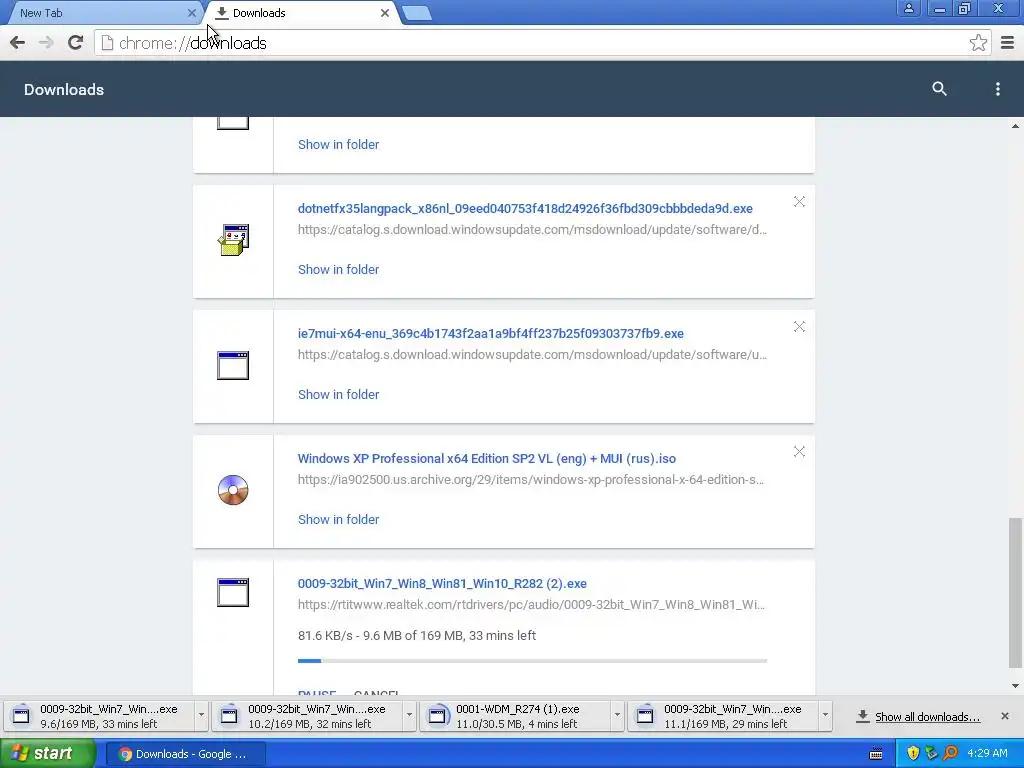Show in folder for ie7mui-x64-enu file

[338, 394]
